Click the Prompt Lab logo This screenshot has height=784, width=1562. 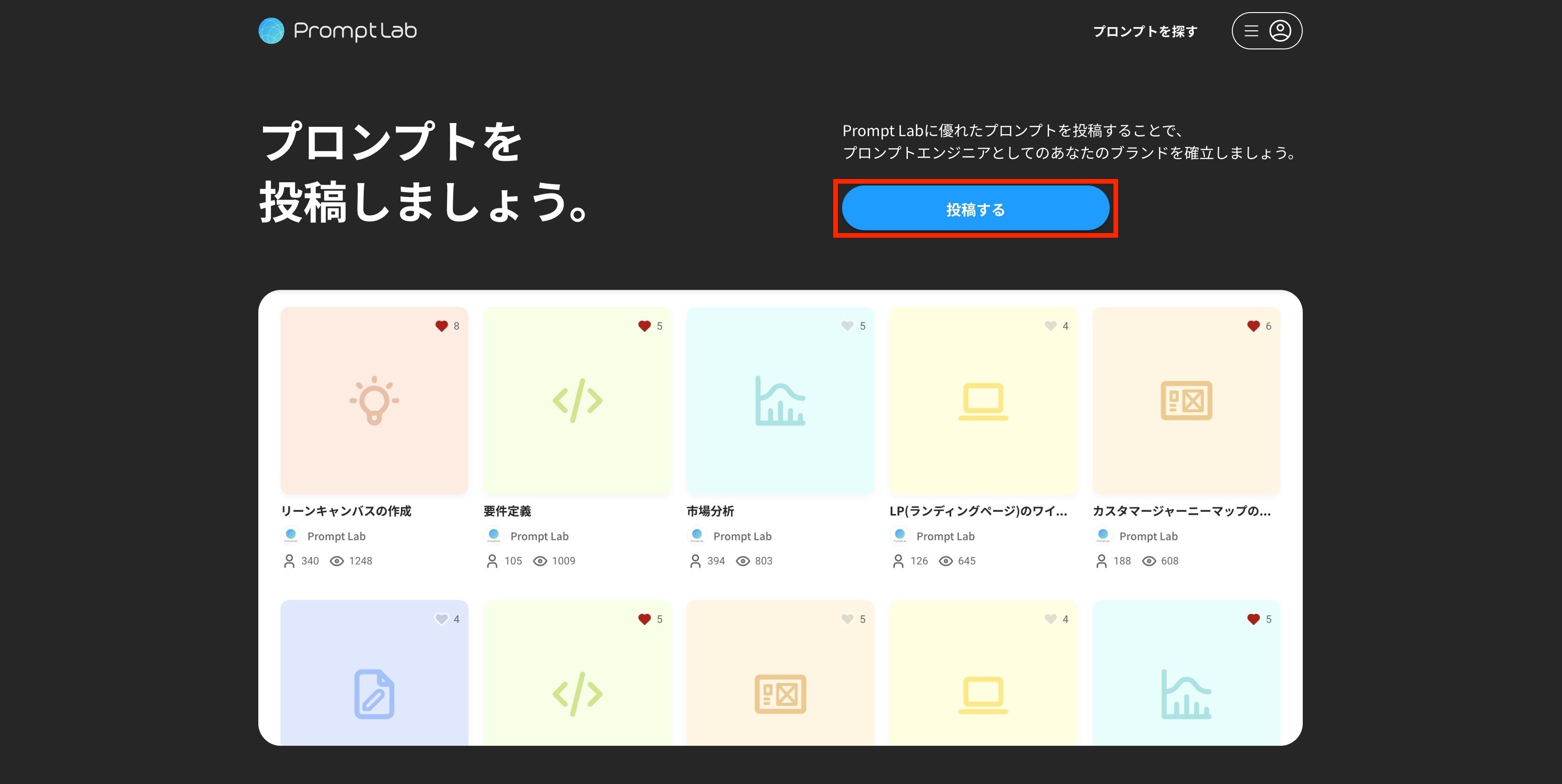pyautogui.click(x=338, y=30)
